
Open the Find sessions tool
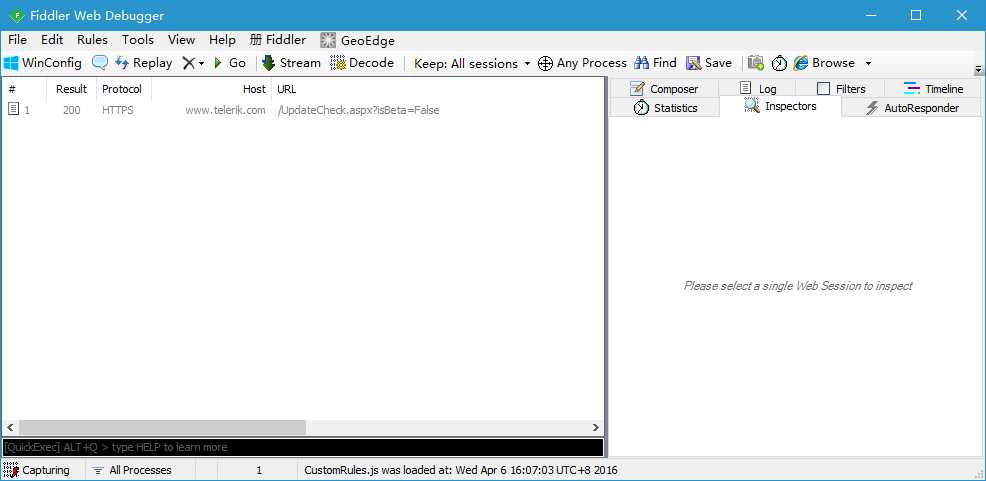(x=655, y=63)
